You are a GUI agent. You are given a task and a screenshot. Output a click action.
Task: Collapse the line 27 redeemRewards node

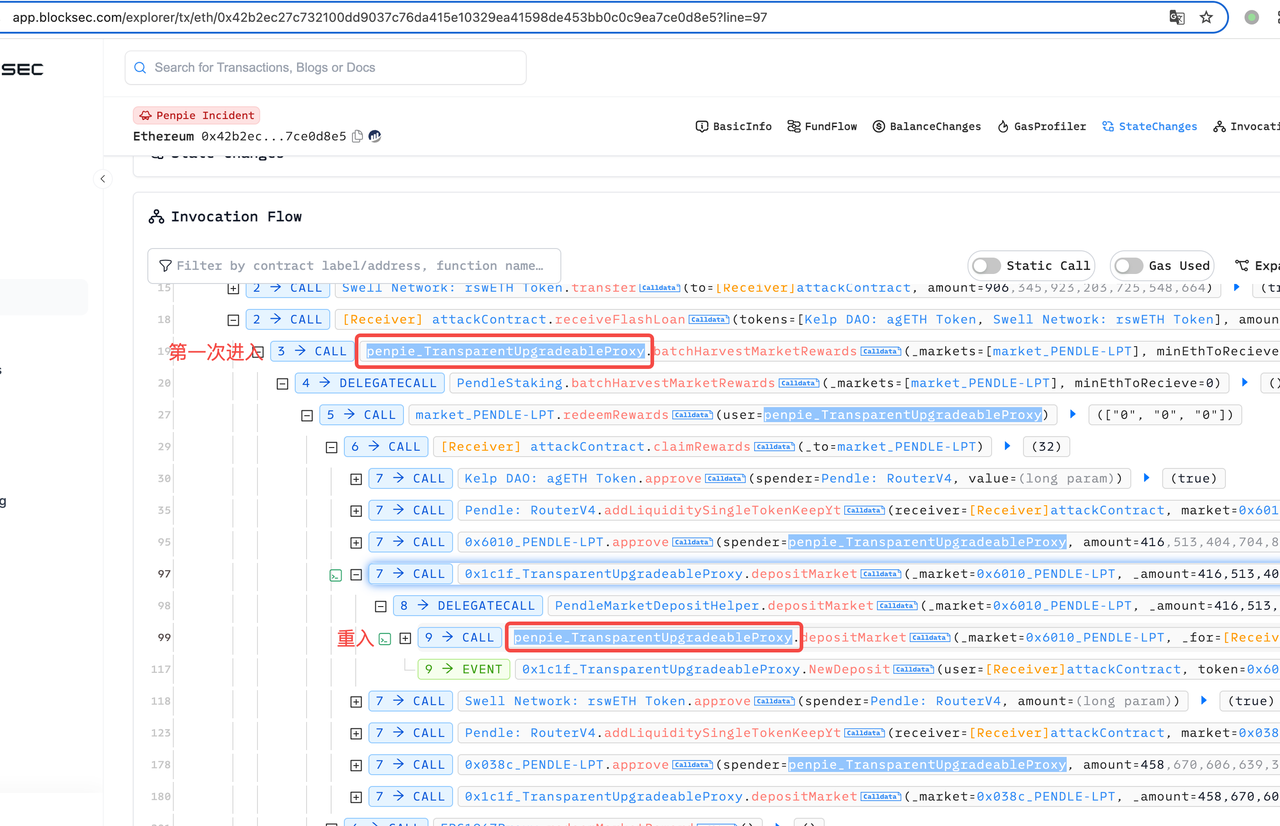click(307, 415)
